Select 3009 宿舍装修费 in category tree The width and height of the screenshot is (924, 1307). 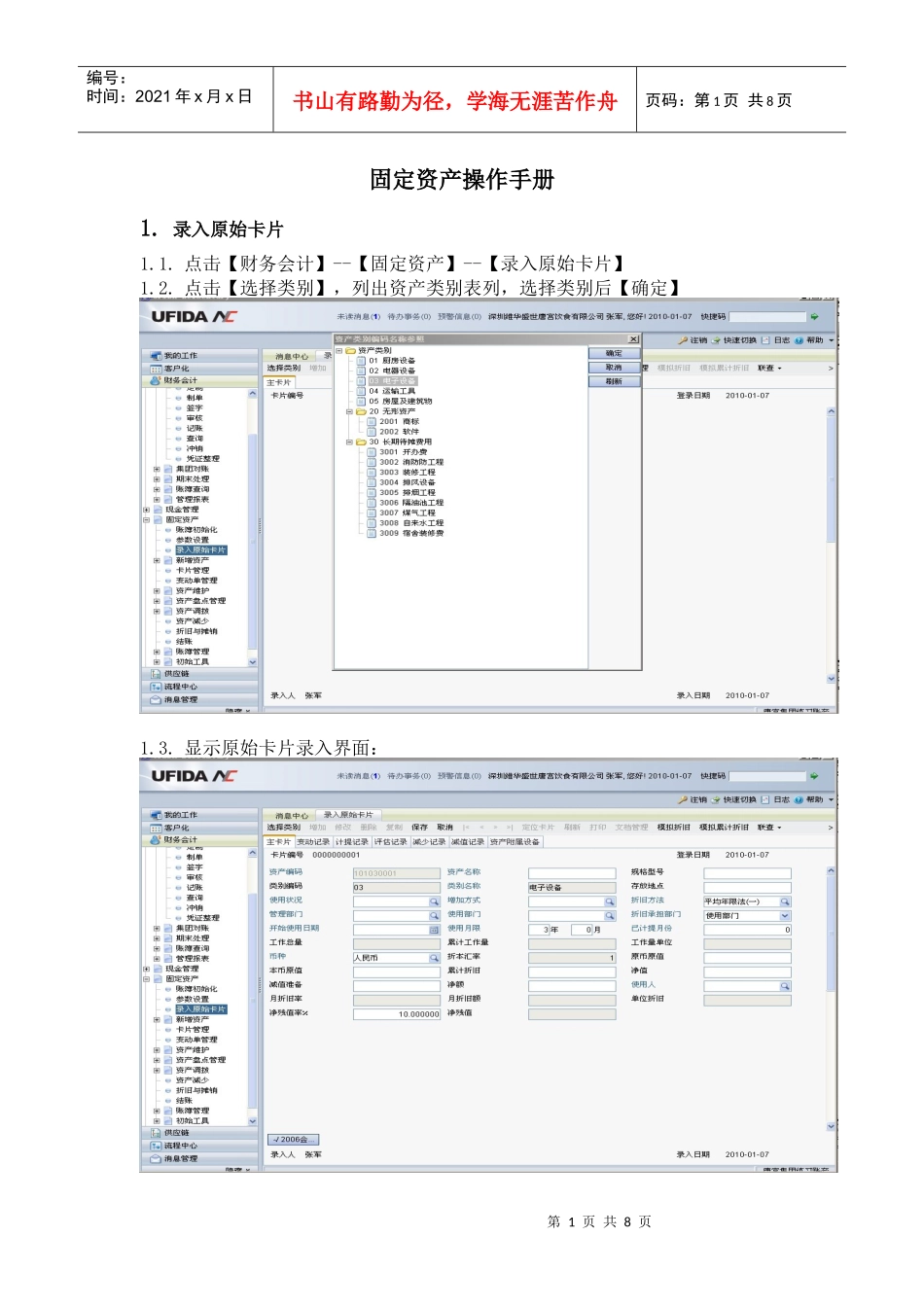411,533
